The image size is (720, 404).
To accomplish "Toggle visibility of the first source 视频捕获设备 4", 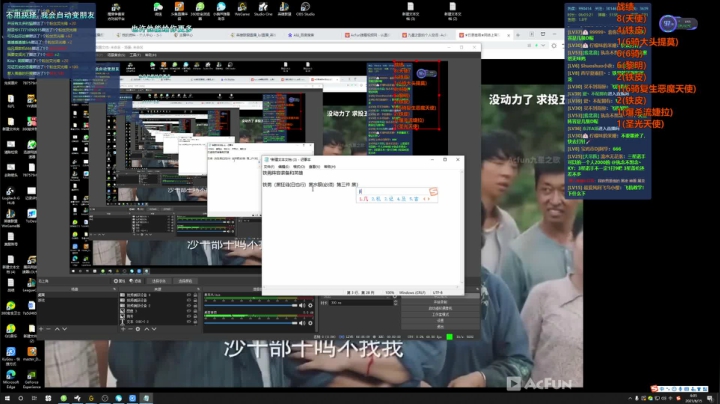I will 189,295.
